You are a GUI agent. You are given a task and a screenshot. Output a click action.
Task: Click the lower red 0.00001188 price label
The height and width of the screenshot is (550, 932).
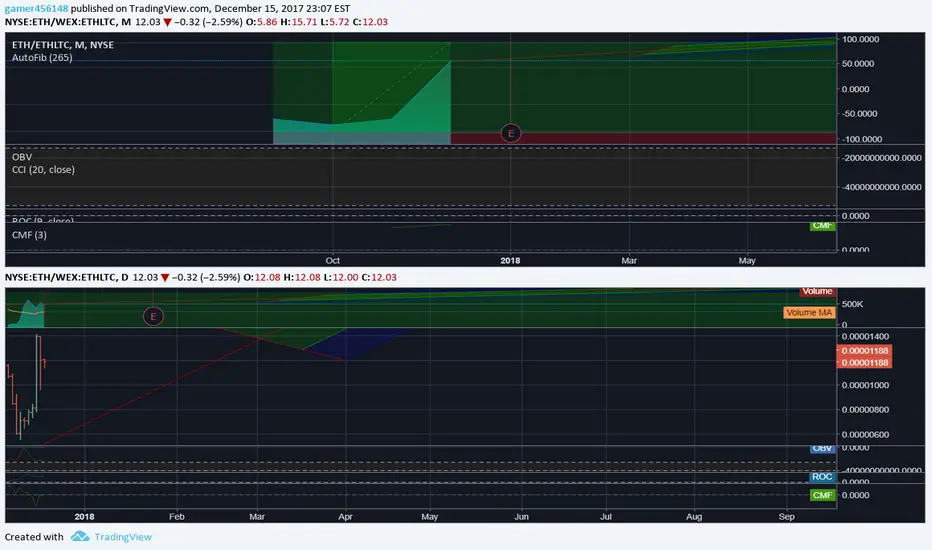864,363
